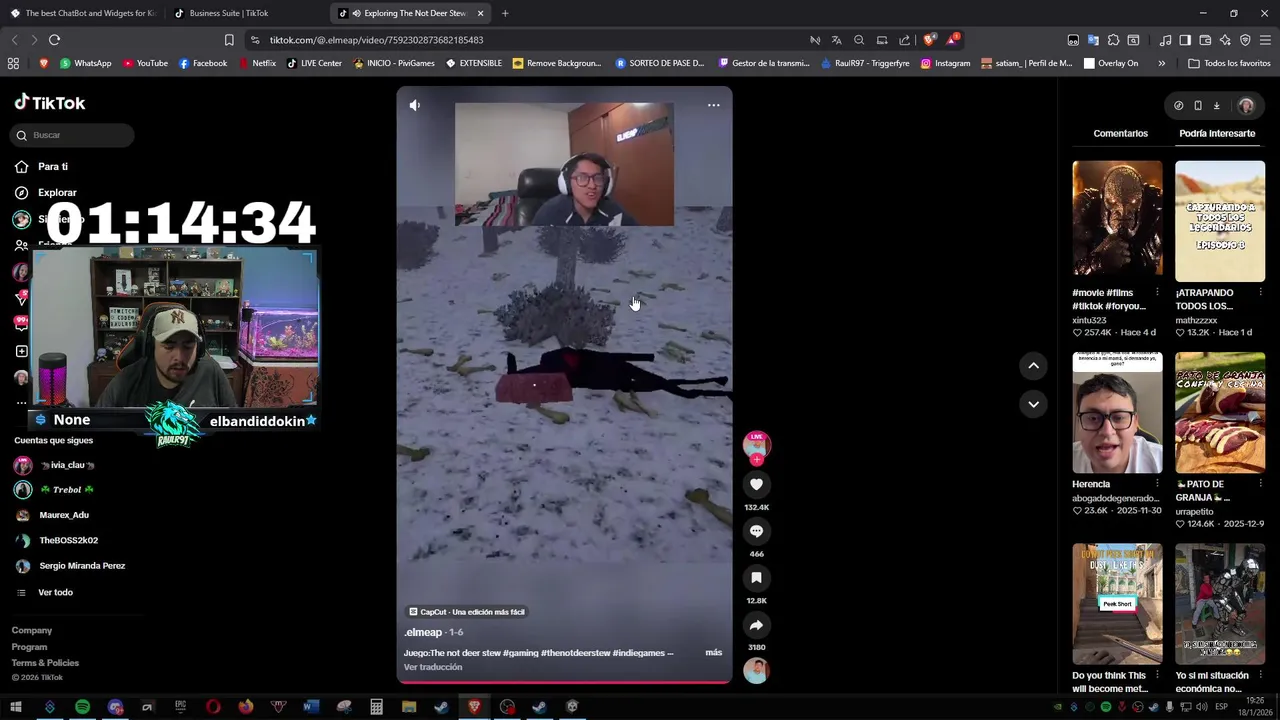Open the profile avatar in the top pill
Screen dimensions: 1280x720
pyautogui.click(x=1246, y=105)
